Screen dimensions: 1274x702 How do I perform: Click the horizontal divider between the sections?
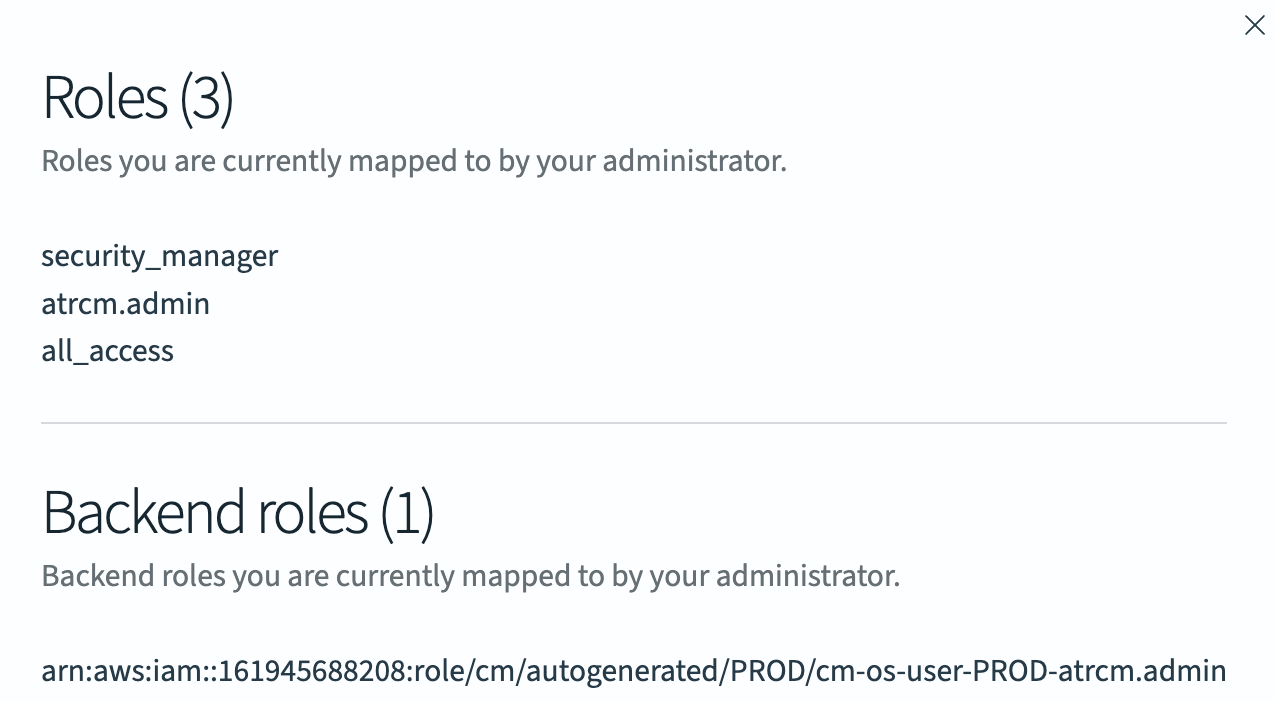point(633,423)
